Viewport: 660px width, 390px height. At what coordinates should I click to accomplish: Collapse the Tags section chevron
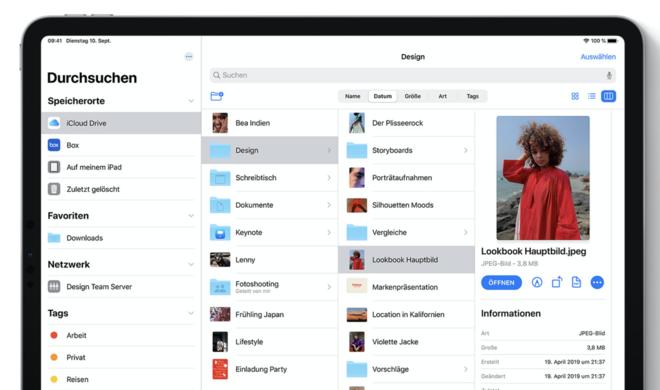coord(191,313)
